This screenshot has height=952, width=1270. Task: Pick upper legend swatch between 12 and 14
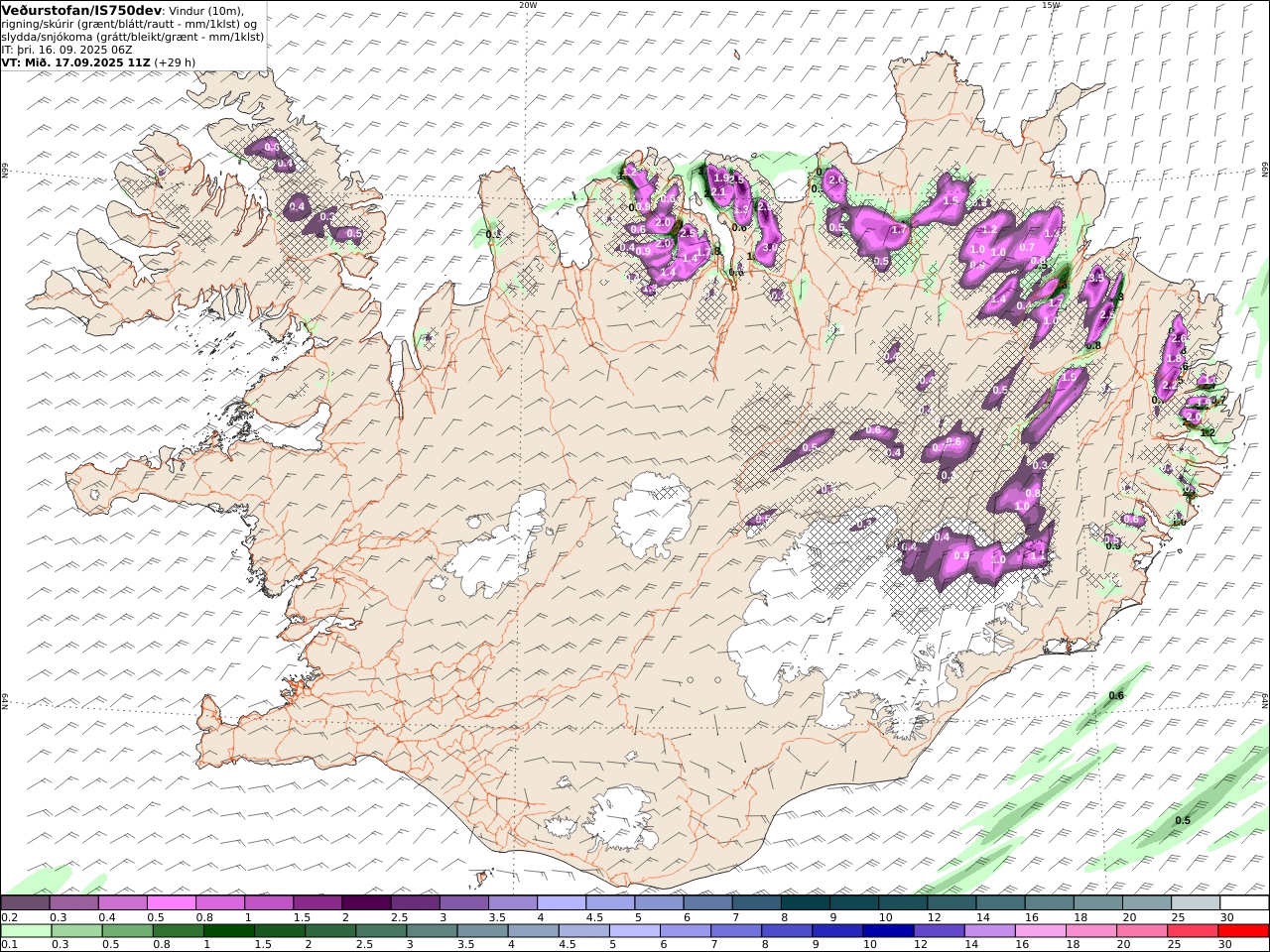pos(952,903)
